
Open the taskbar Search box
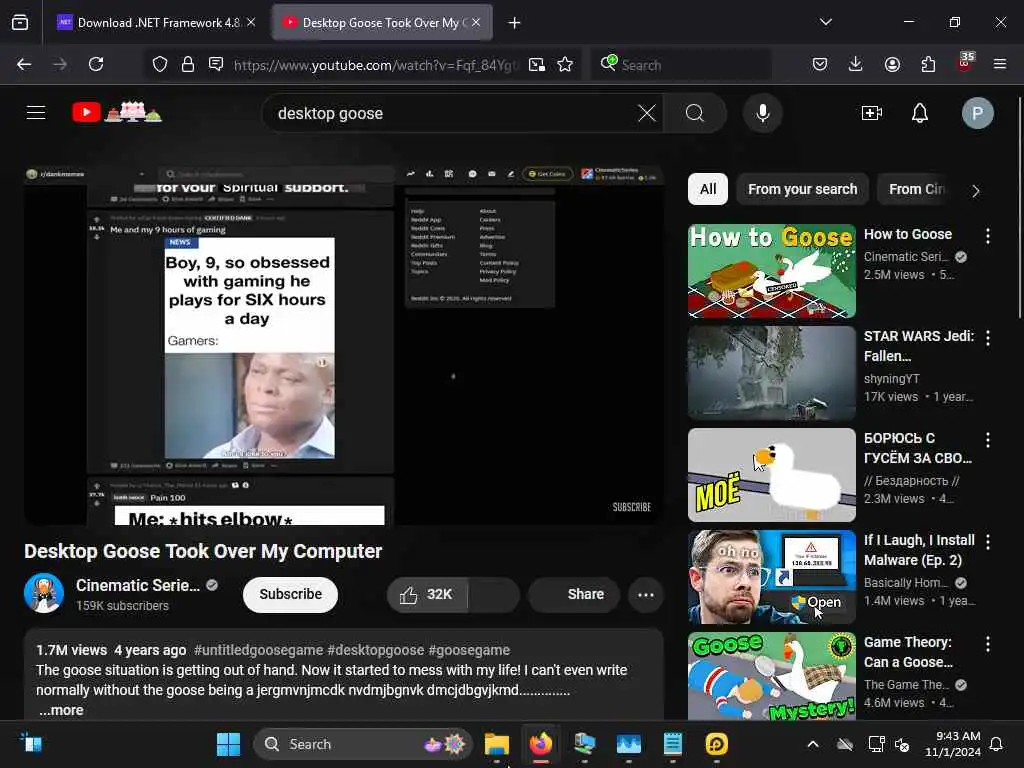click(x=363, y=744)
